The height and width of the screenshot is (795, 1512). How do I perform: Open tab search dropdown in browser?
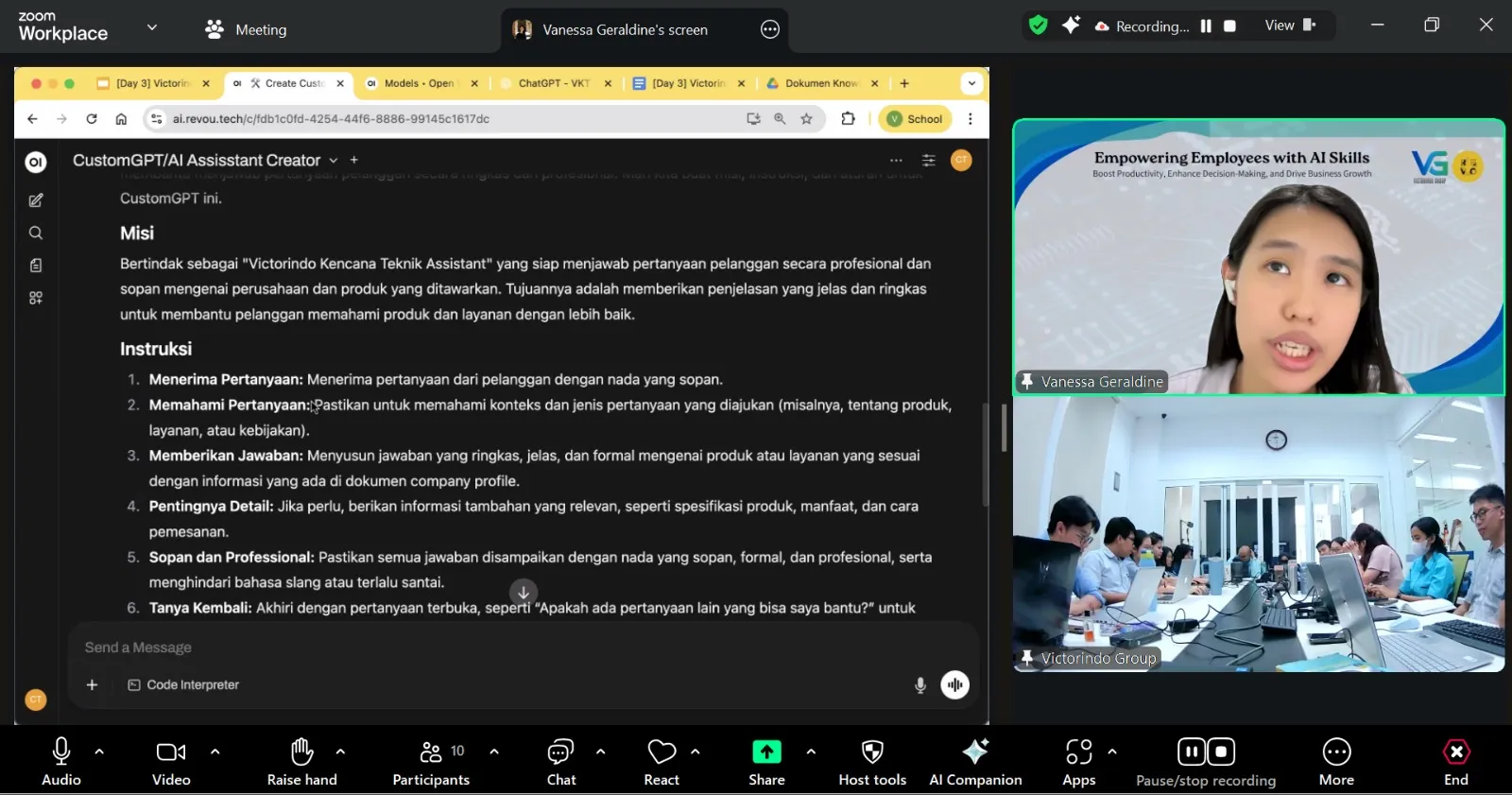(x=971, y=83)
